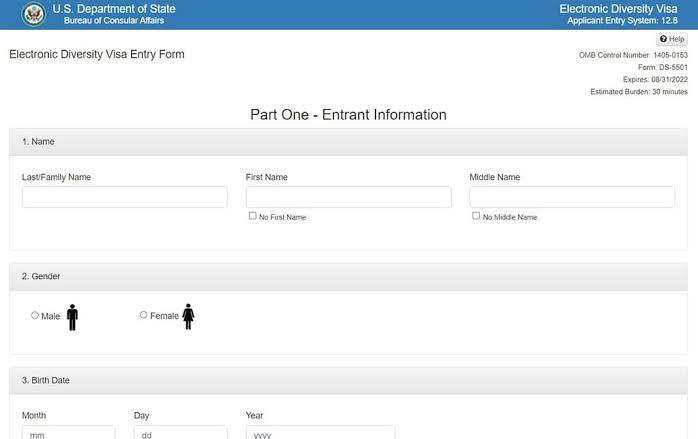Select the Male radio button

[x=35, y=315]
